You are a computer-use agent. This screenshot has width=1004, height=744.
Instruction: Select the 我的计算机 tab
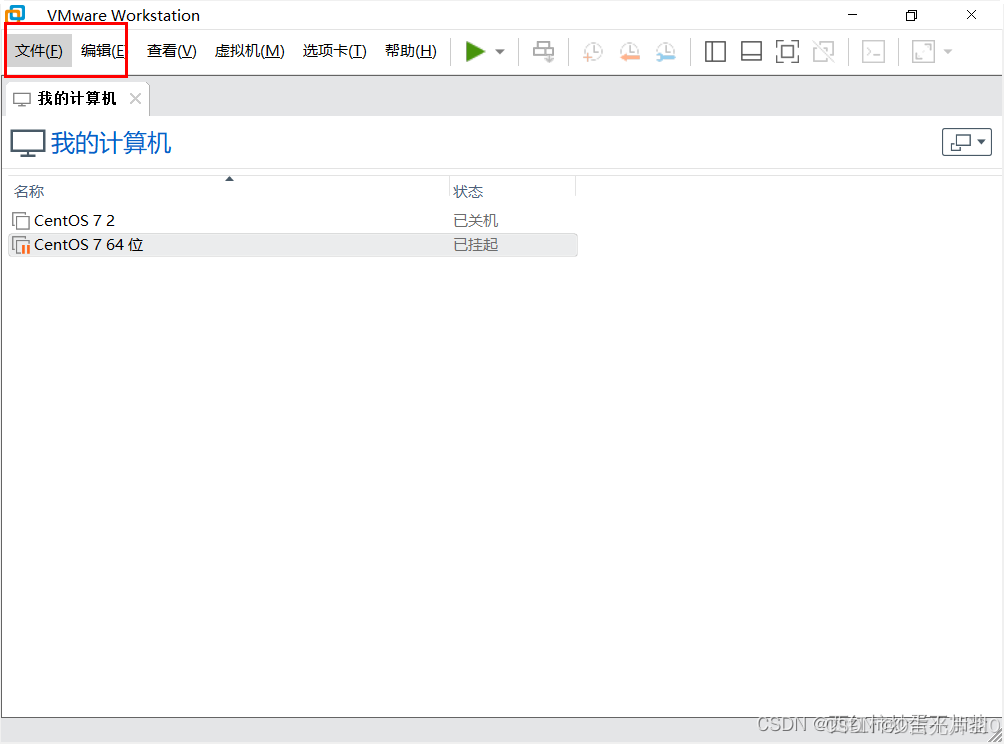[x=76, y=99]
